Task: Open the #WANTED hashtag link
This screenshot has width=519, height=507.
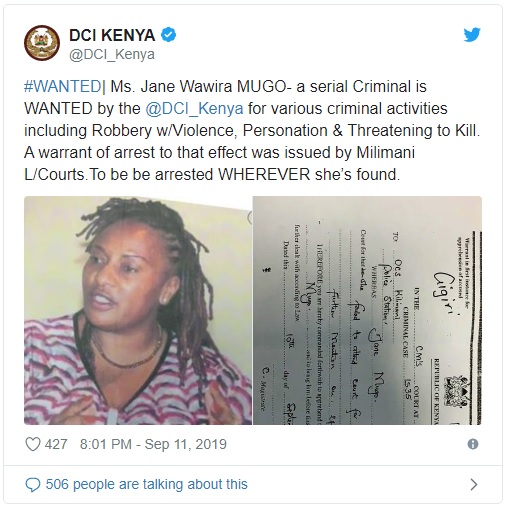Action: [x=62, y=86]
